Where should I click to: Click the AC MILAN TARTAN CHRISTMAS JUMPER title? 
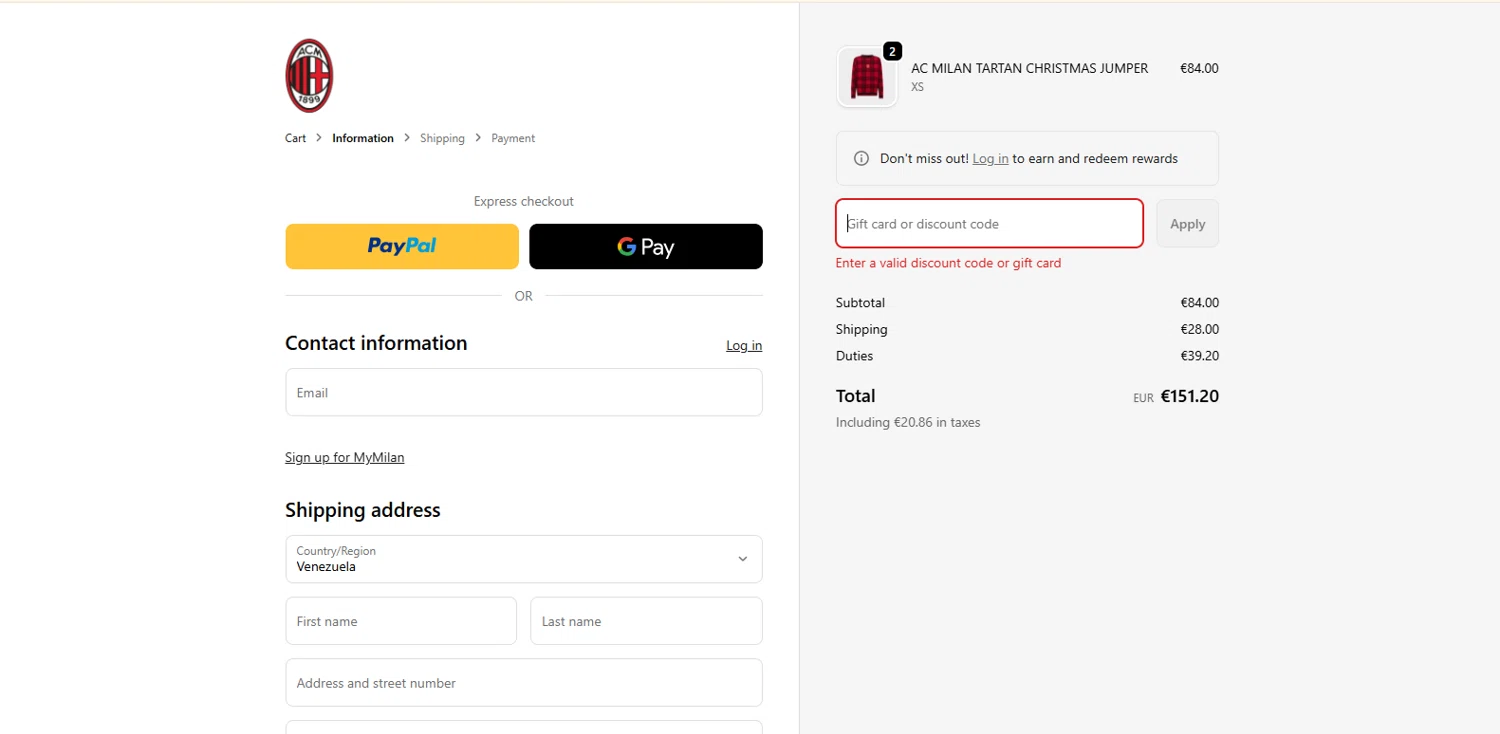coord(1029,68)
